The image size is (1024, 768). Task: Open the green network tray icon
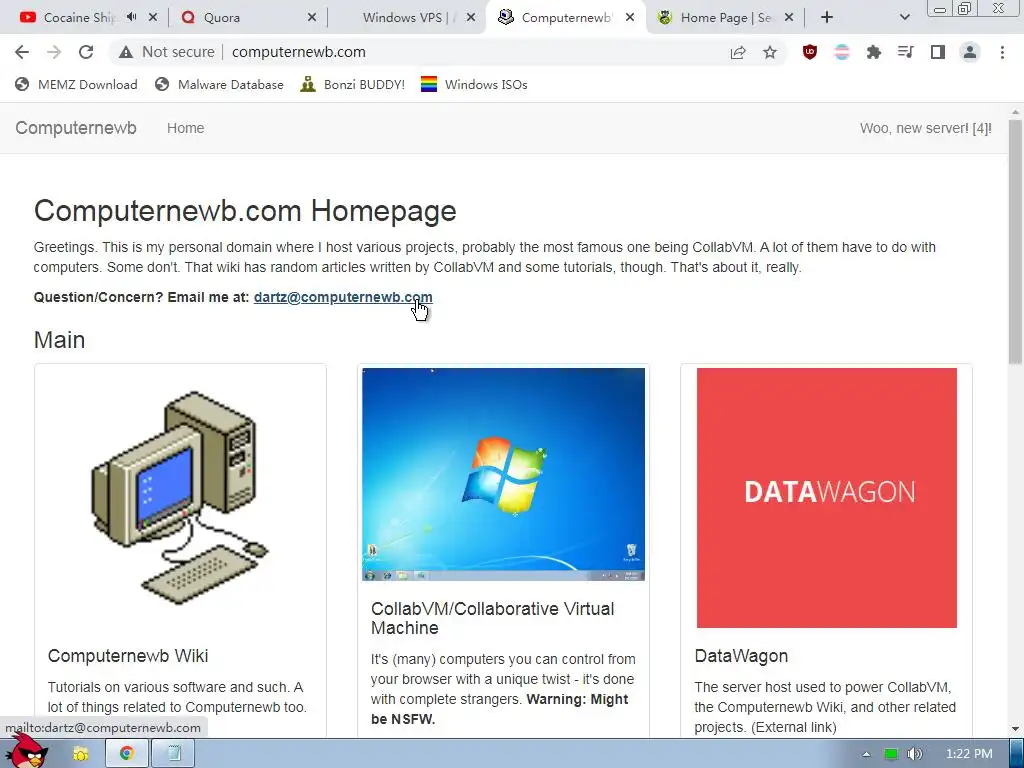pyautogui.click(x=891, y=754)
